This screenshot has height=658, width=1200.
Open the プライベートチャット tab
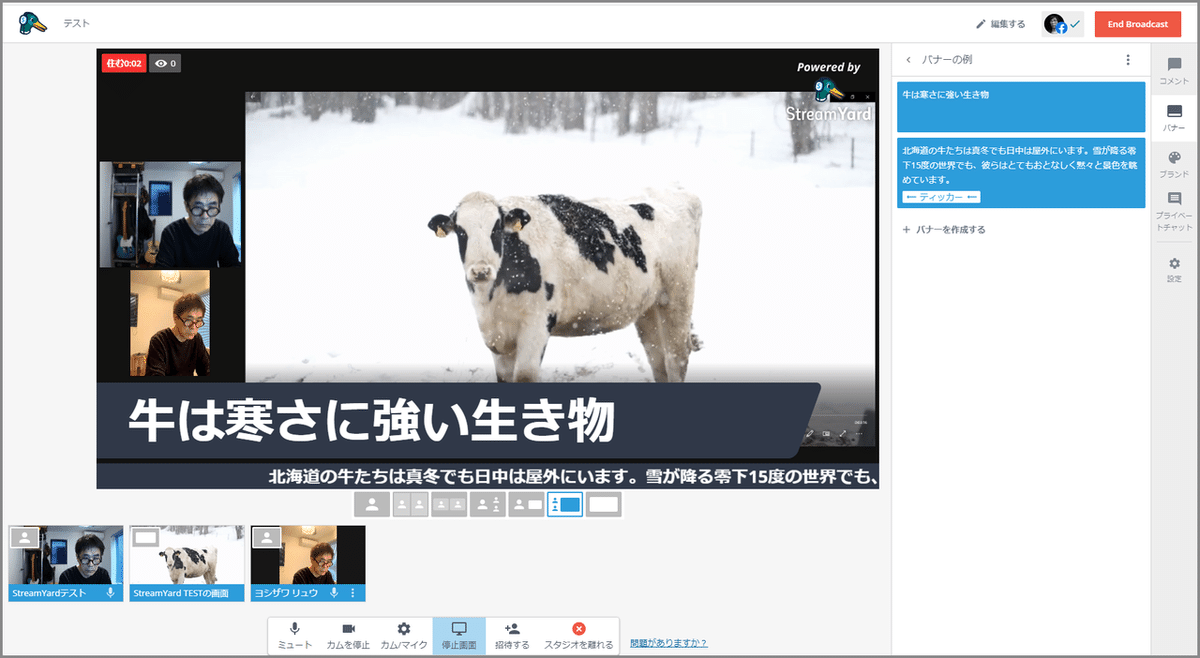tap(1174, 211)
